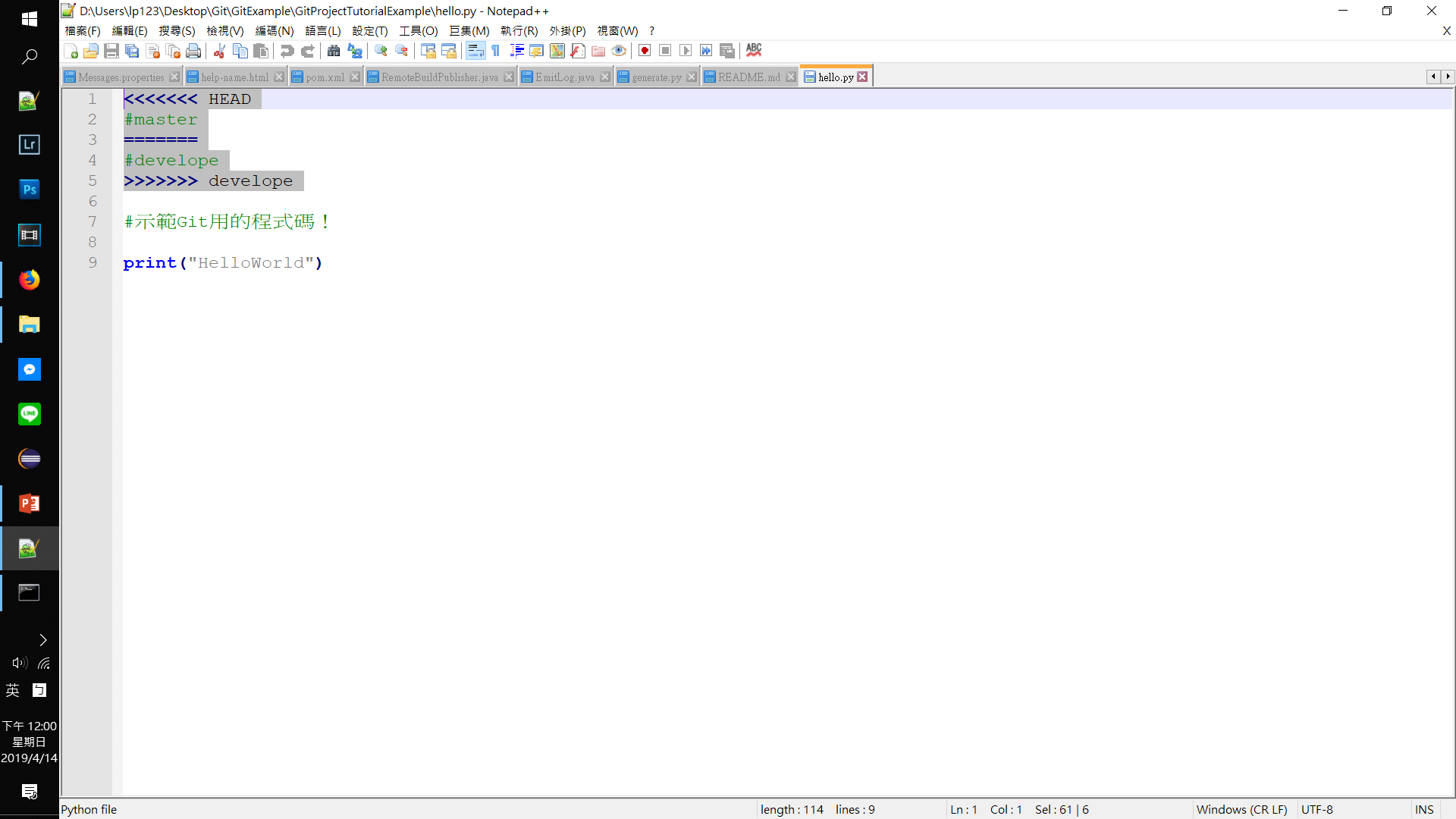1456x819 pixels.
Task: Click the Print toolbar icon
Action: coord(193,51)
